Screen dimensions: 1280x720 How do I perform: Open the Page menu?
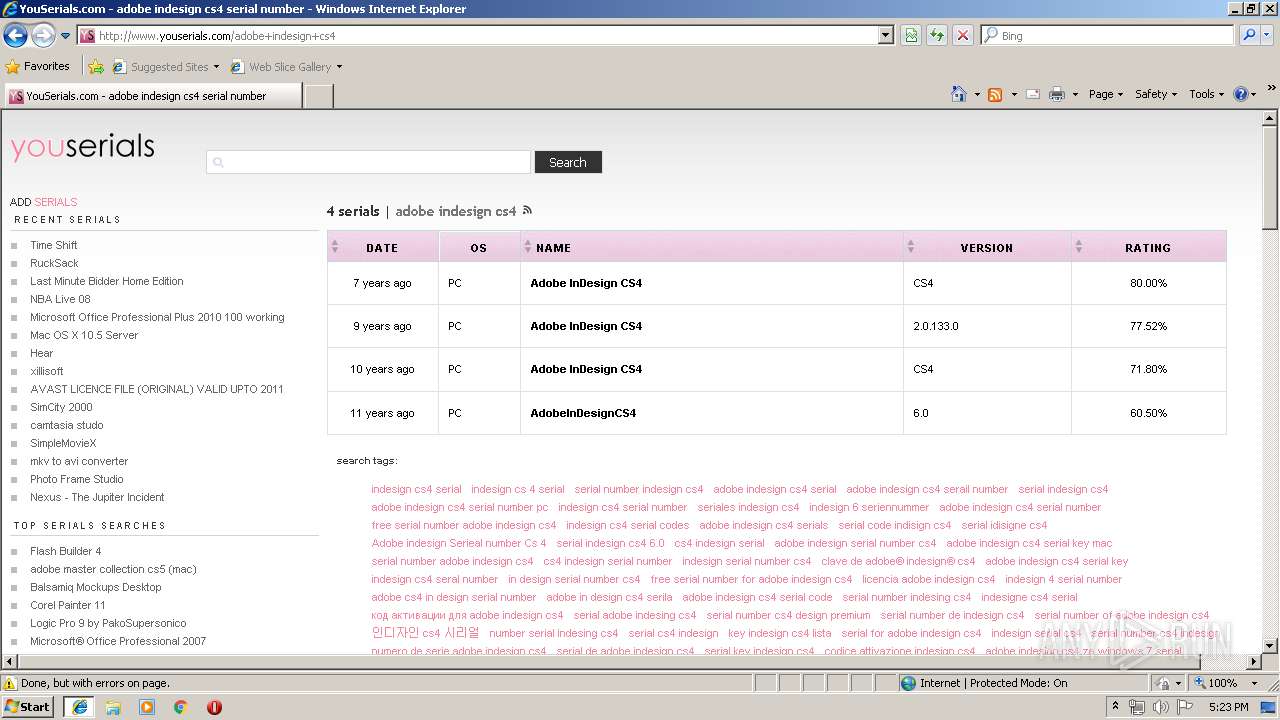pyautogui.click(x=1106, y=94)
